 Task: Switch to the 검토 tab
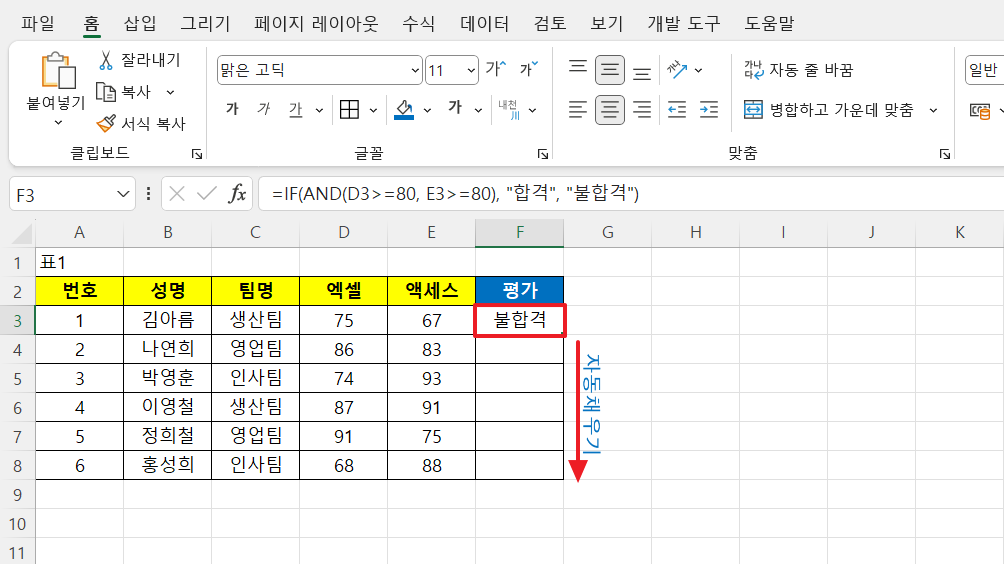point(550,24)
